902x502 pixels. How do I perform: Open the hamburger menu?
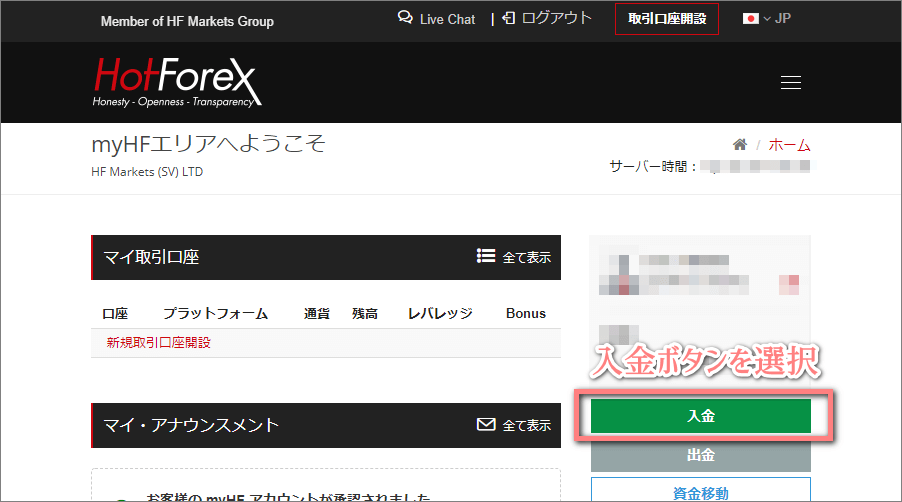[790, 83]
